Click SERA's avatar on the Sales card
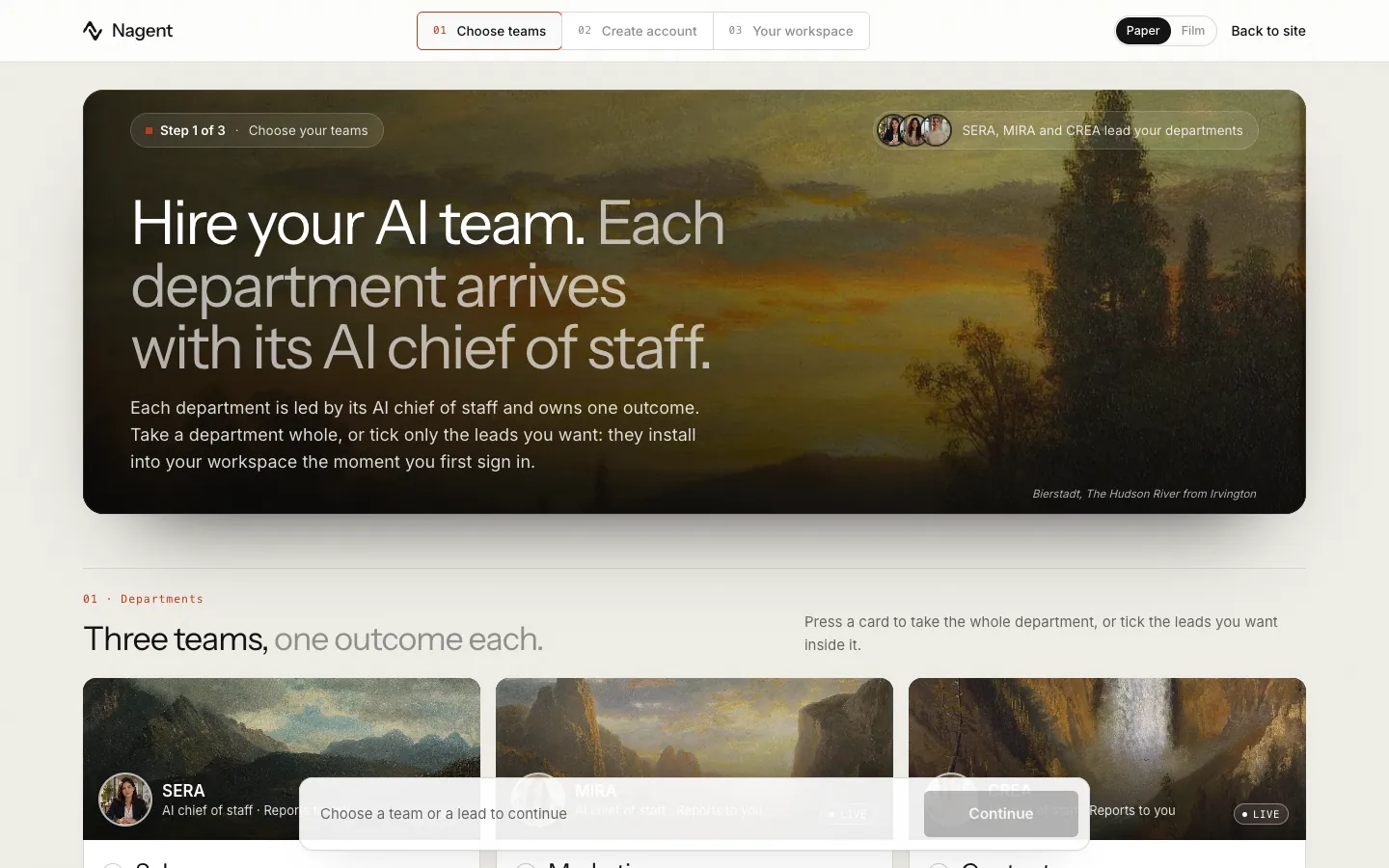Screen dimensions: 1389x868 point(125,800)
